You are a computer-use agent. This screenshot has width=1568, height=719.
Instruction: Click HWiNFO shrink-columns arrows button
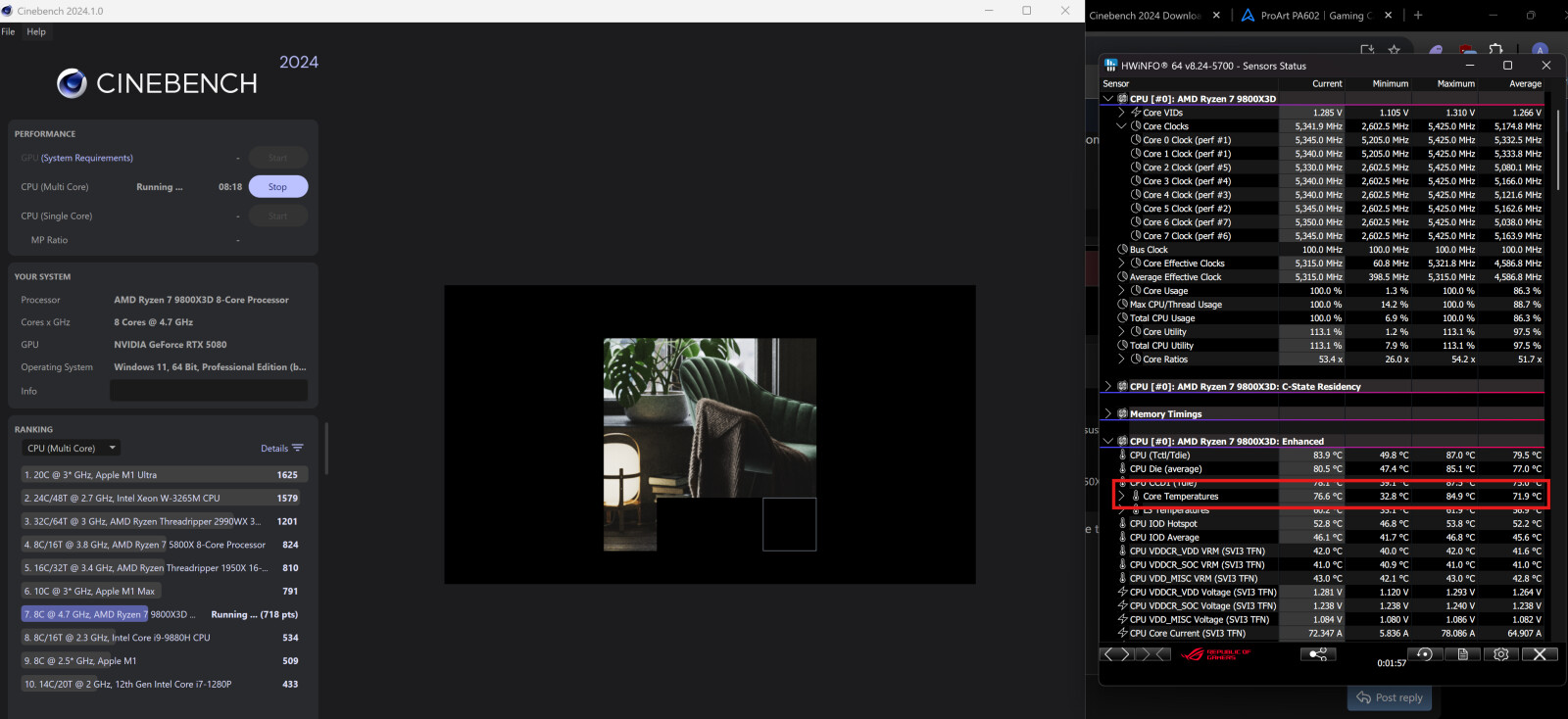[1152, 654]
